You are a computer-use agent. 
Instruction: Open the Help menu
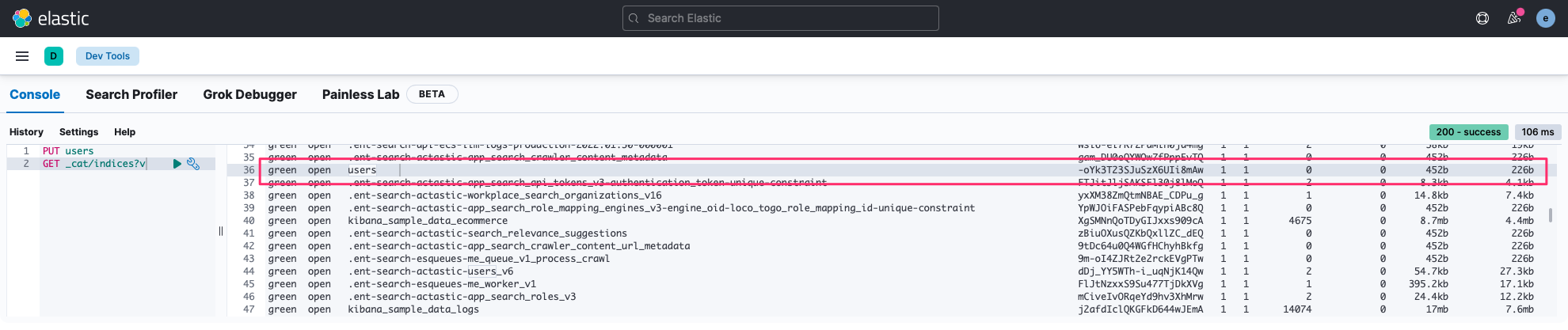point(124,132)
